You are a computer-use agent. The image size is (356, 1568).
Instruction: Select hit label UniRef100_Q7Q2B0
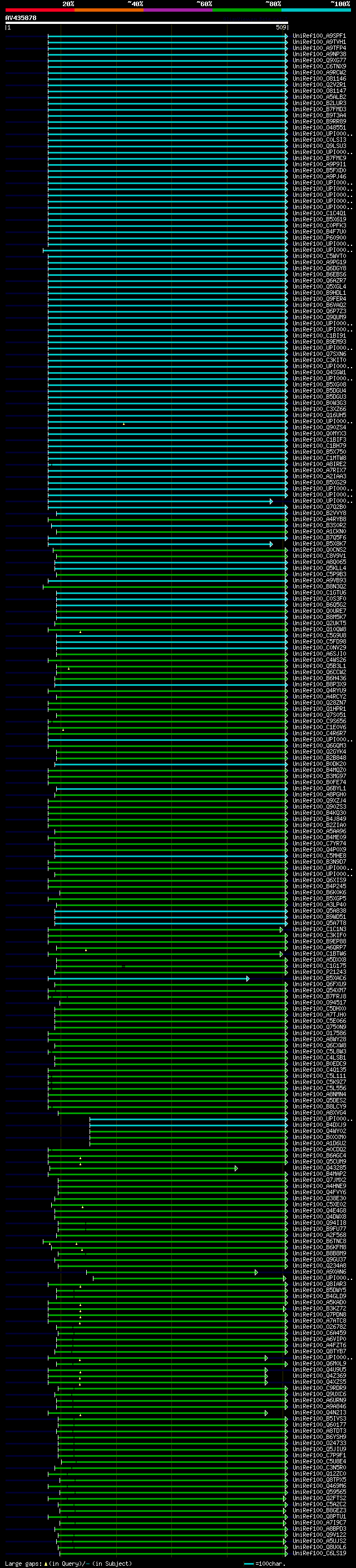coord(319,507)
